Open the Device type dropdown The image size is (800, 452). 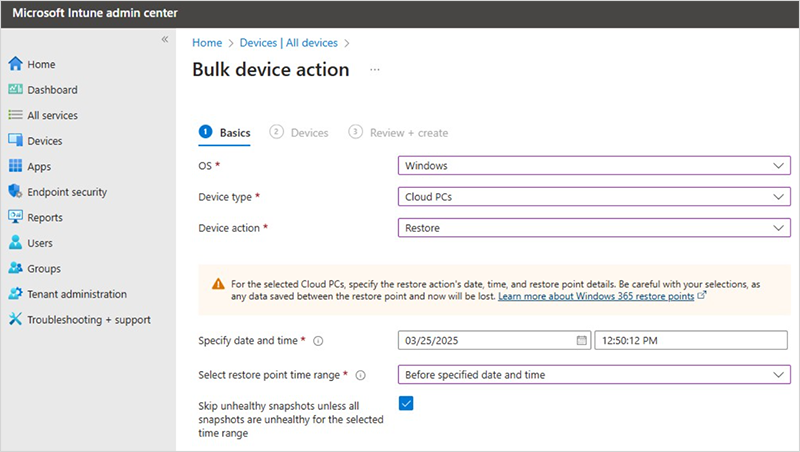(x=594, y=197)
